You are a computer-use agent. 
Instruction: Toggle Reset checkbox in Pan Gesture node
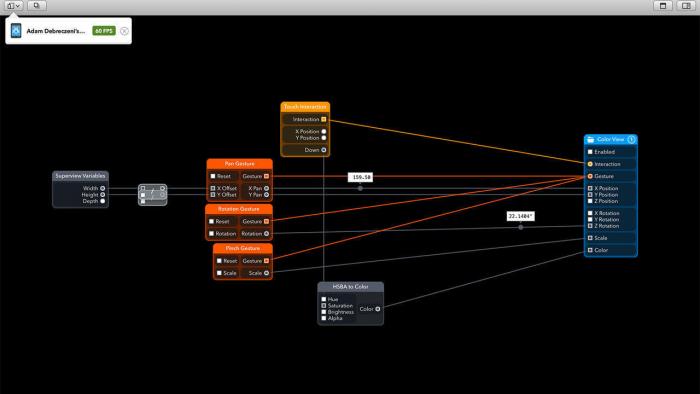[213, 176]
